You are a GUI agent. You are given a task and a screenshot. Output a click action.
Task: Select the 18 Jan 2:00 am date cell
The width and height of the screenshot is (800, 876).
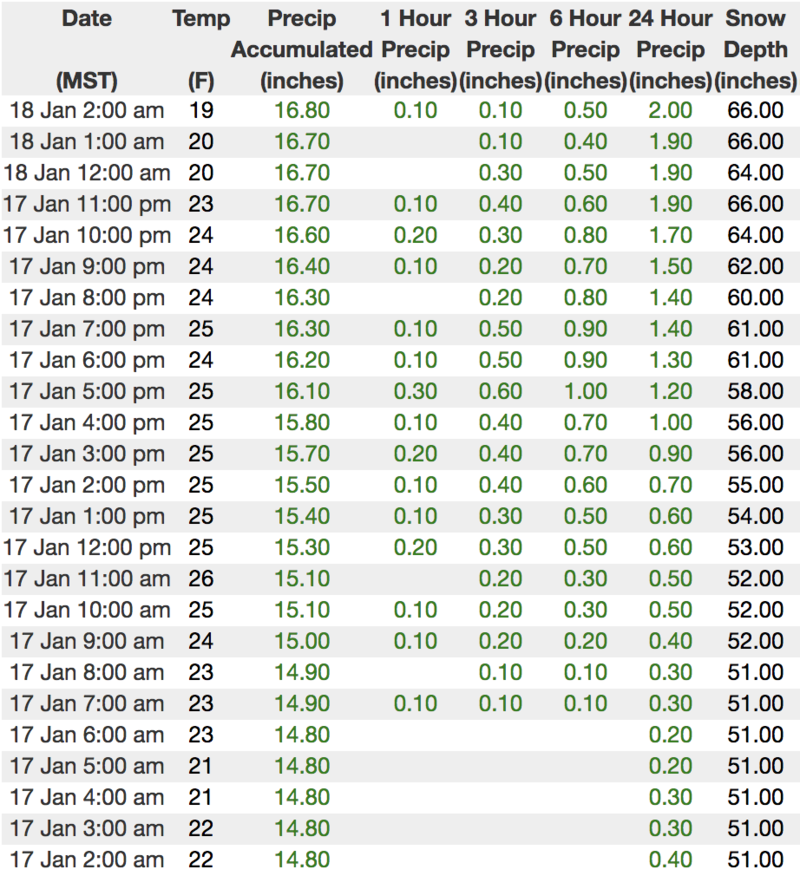pyautogui.click(x=86, y=110)
